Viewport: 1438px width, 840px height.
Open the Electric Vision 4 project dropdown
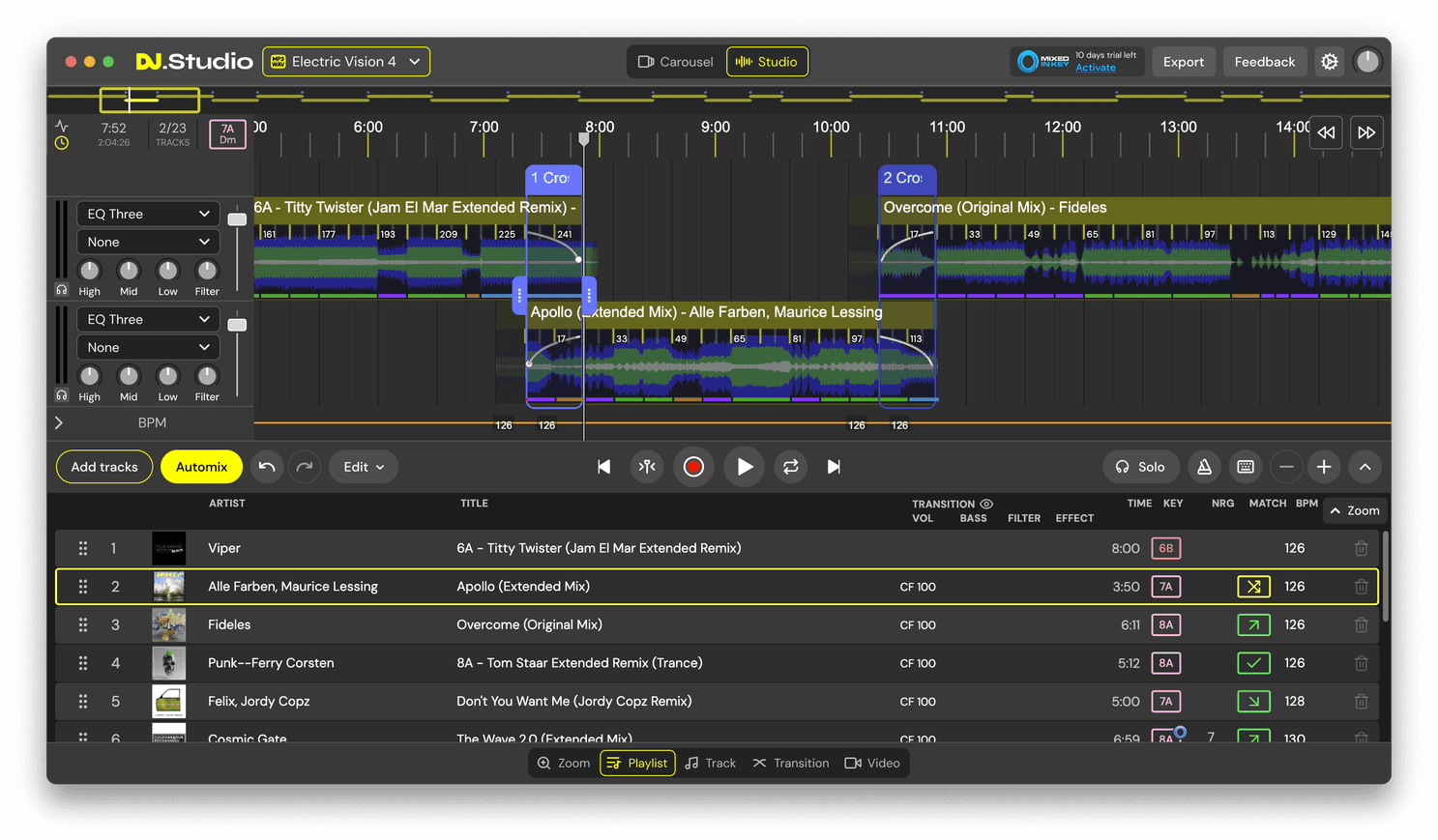pos(346,62)
